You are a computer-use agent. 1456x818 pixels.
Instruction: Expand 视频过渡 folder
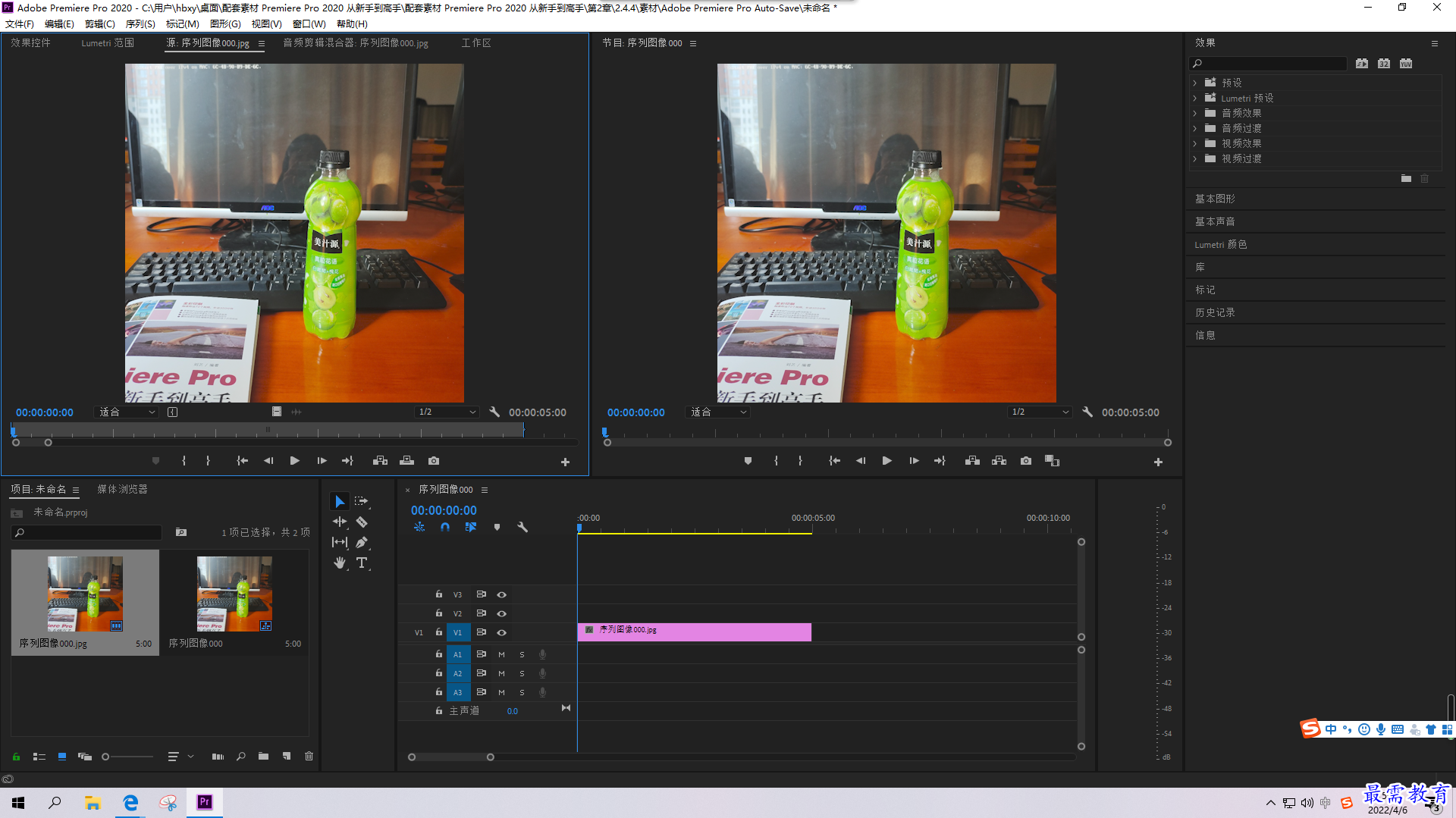coord(1195,158)
